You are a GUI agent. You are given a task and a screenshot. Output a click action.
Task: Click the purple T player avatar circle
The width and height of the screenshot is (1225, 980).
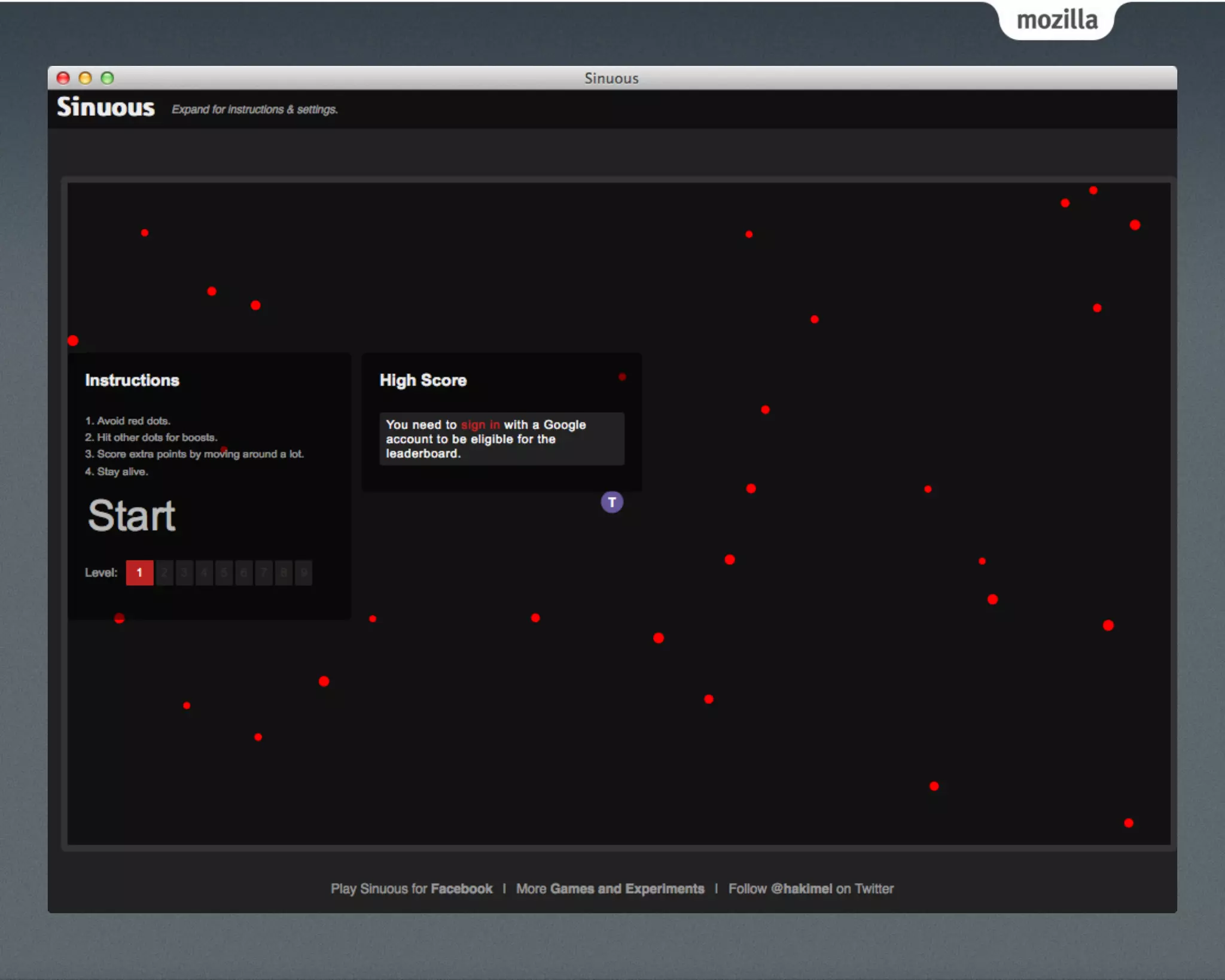click(611, 502)
